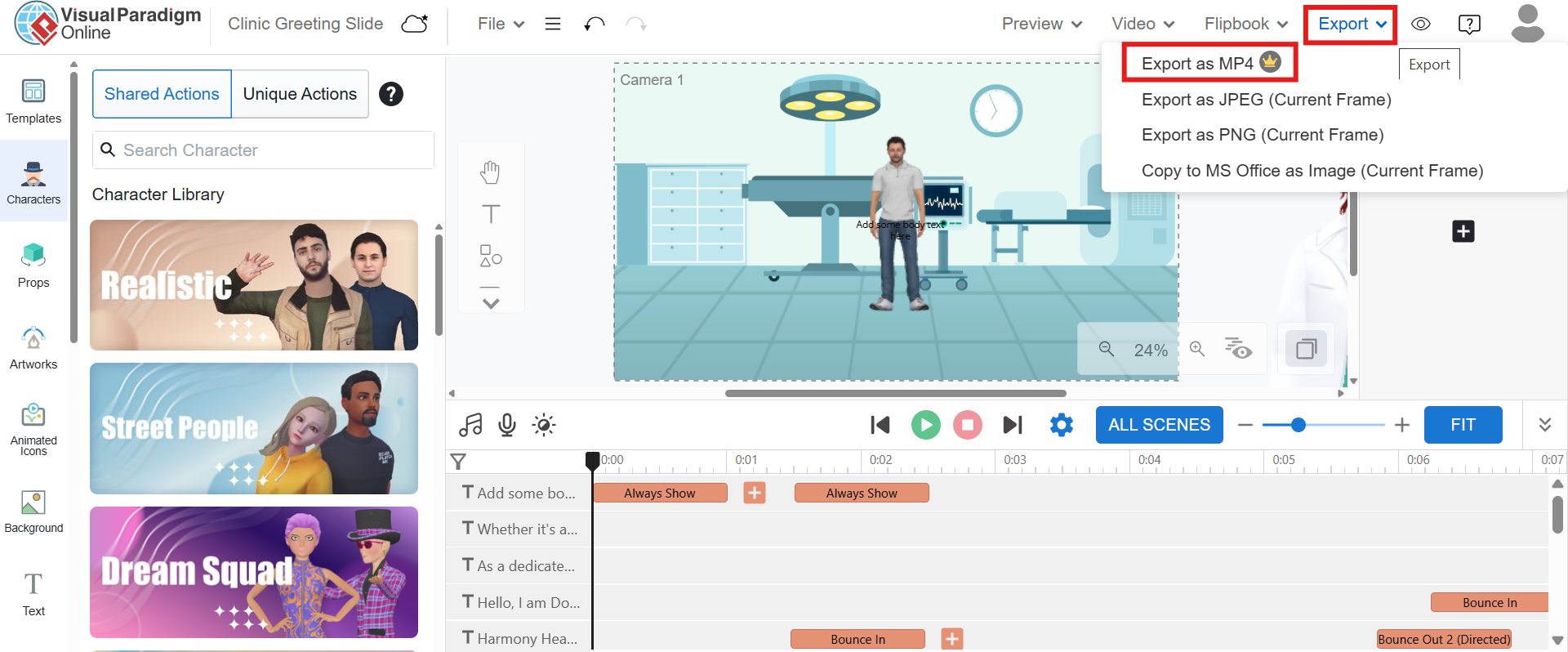Select the Bounce Out 2 (Directed) block
Screen dimensions: 1568x652
tap(1444, 639)
